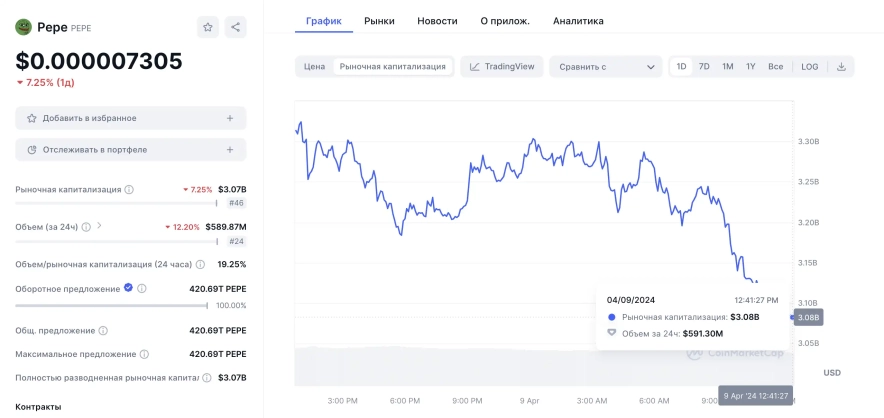
Task: Switch chart to Цена view
Action: (314, 67)
